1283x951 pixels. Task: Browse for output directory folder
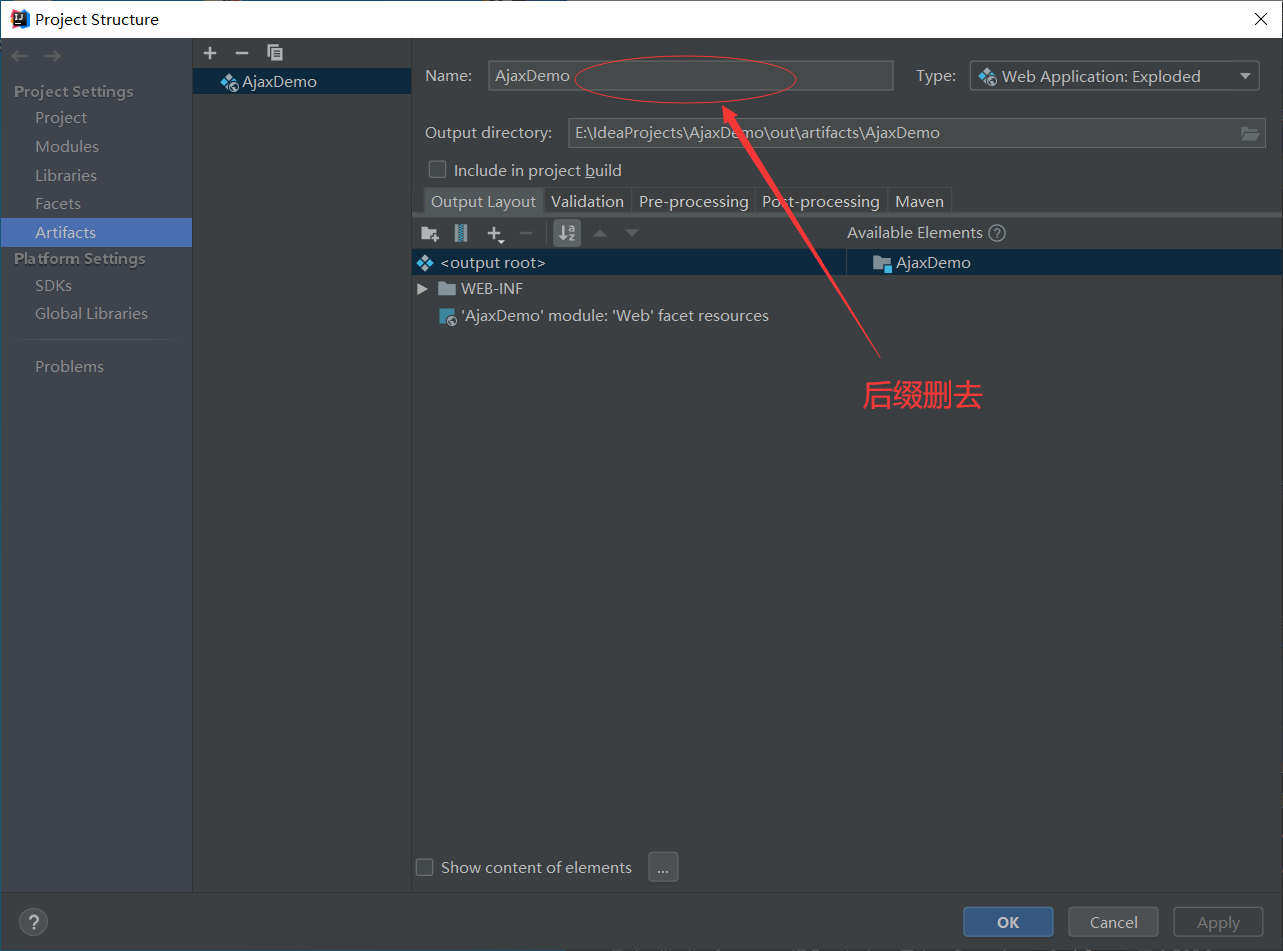point(1250,133)
